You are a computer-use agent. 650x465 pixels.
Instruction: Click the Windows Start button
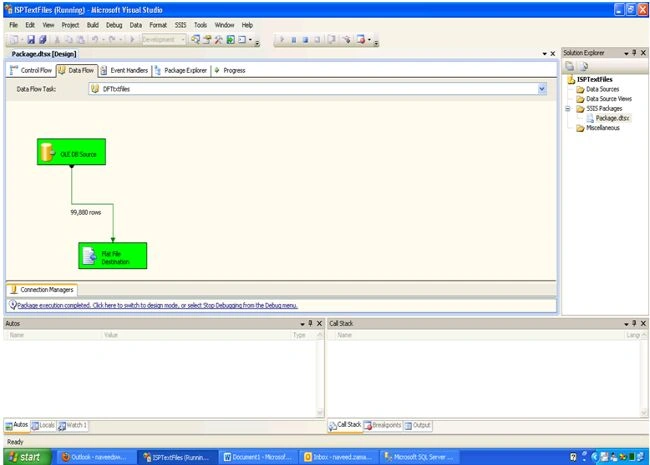coord(28,457)
